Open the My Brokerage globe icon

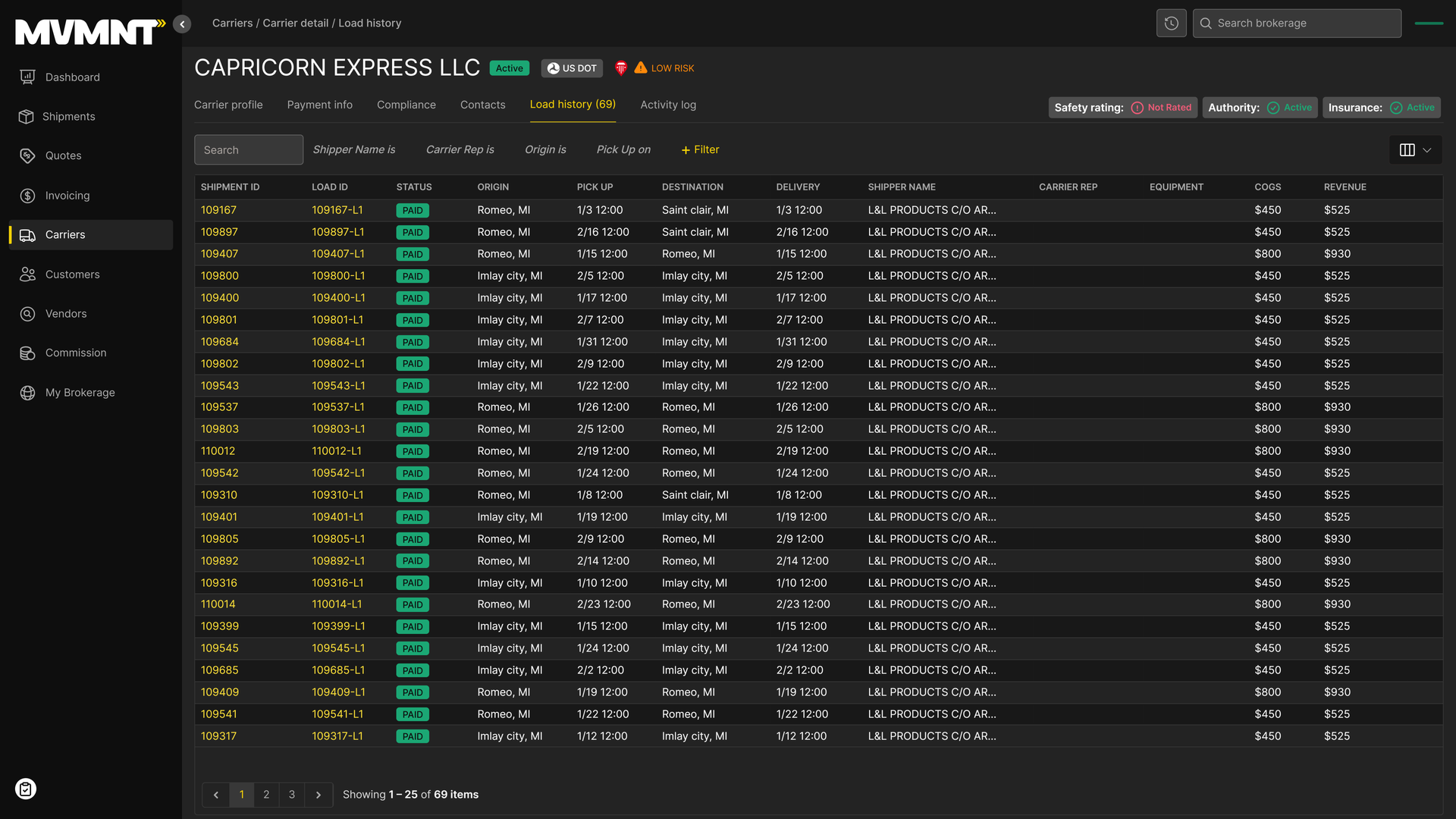(27, 393)
